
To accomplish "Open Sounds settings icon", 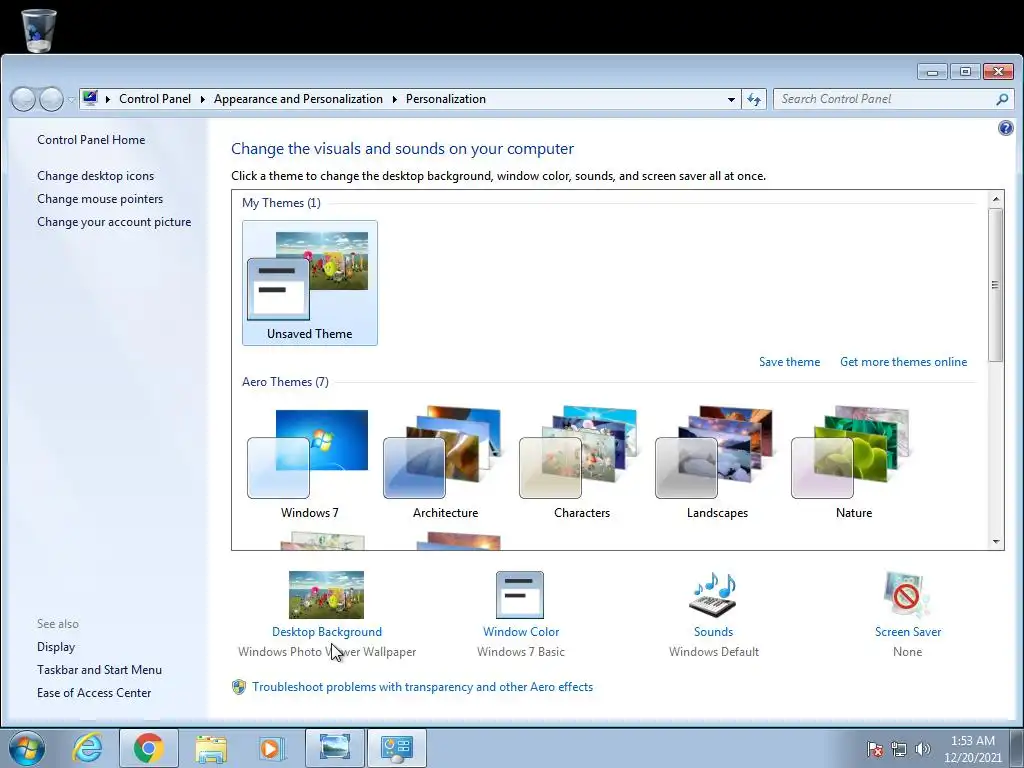I will [712, 594].
